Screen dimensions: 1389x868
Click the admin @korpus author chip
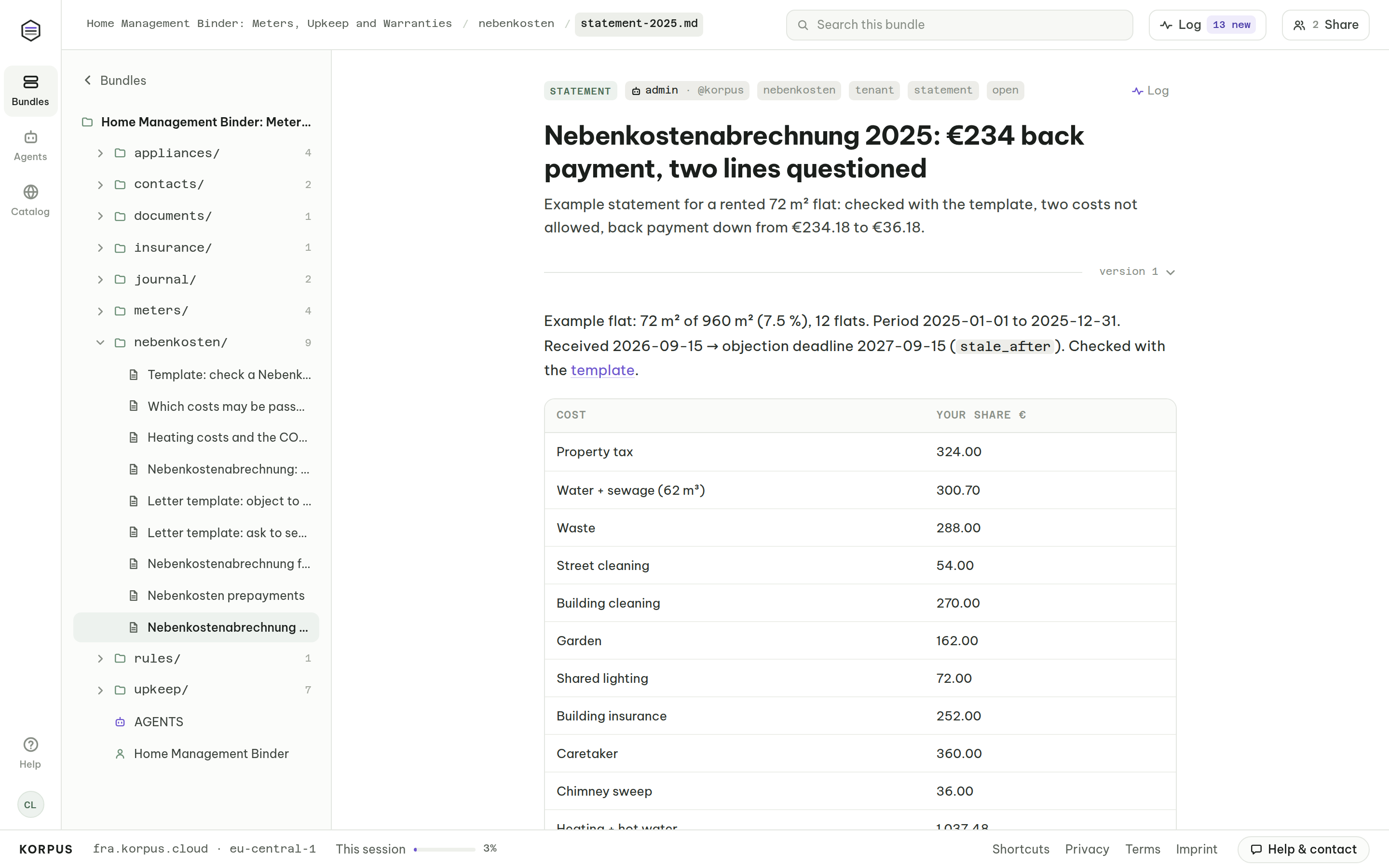687,91
